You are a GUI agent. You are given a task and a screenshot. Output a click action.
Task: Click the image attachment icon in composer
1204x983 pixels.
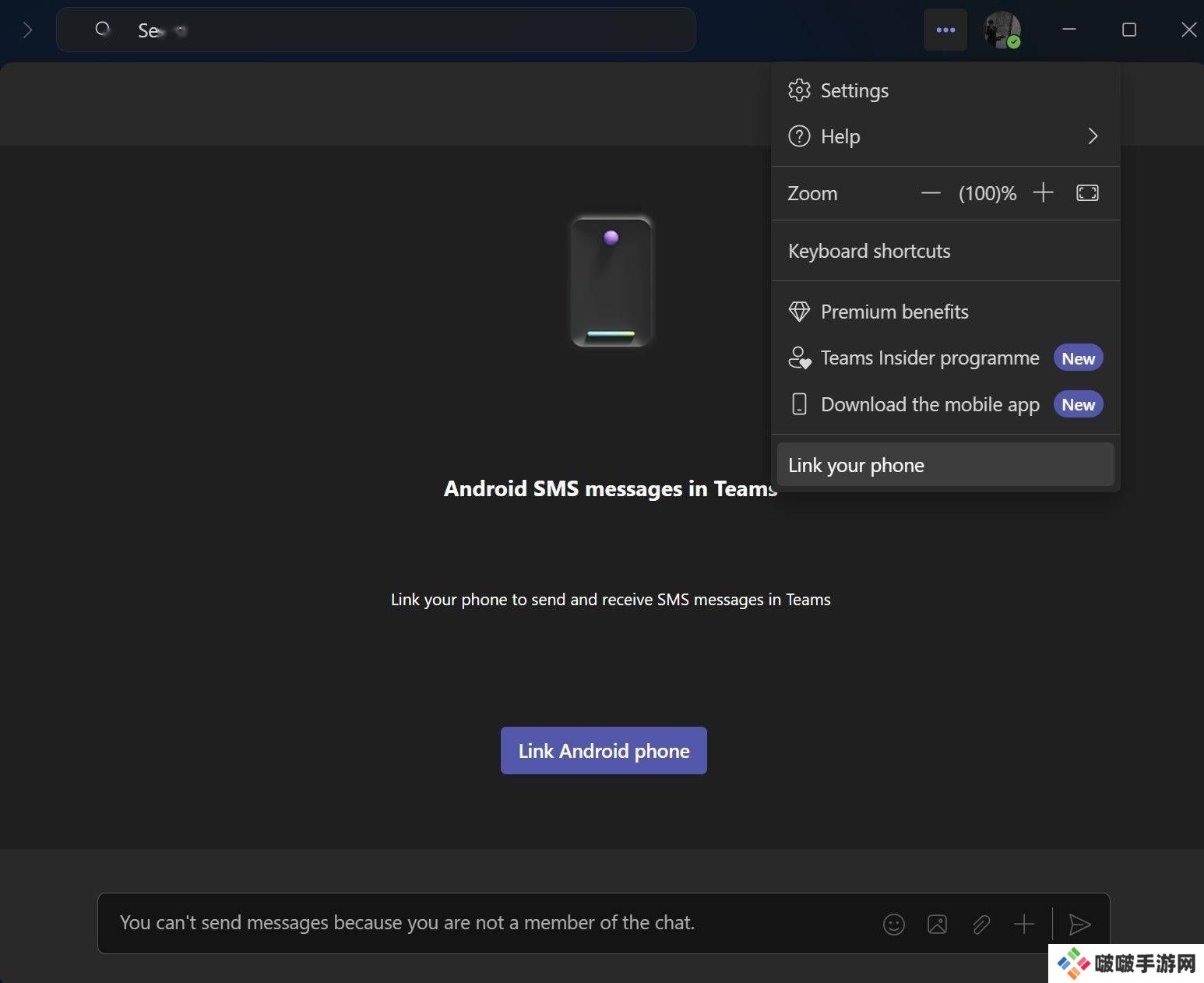pyautogui.click(x=937, y=924)
